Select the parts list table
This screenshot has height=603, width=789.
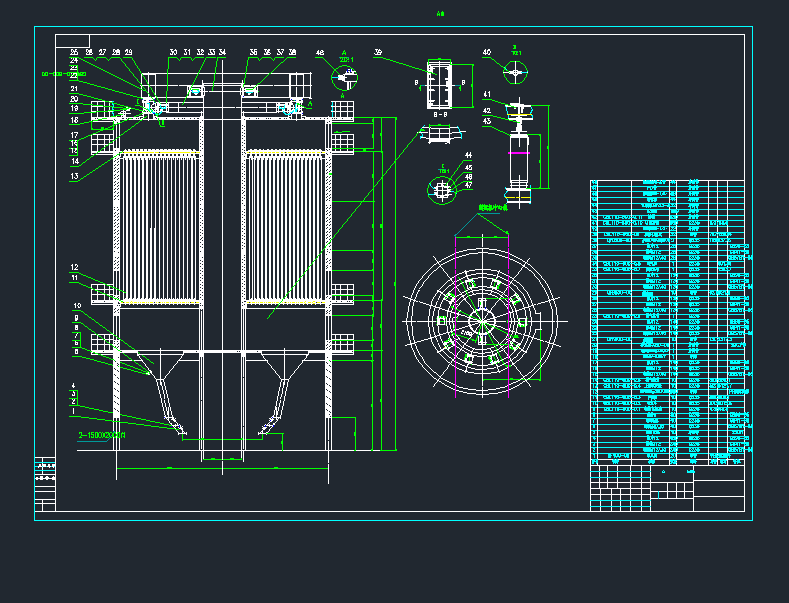click(x=667, y=320)
